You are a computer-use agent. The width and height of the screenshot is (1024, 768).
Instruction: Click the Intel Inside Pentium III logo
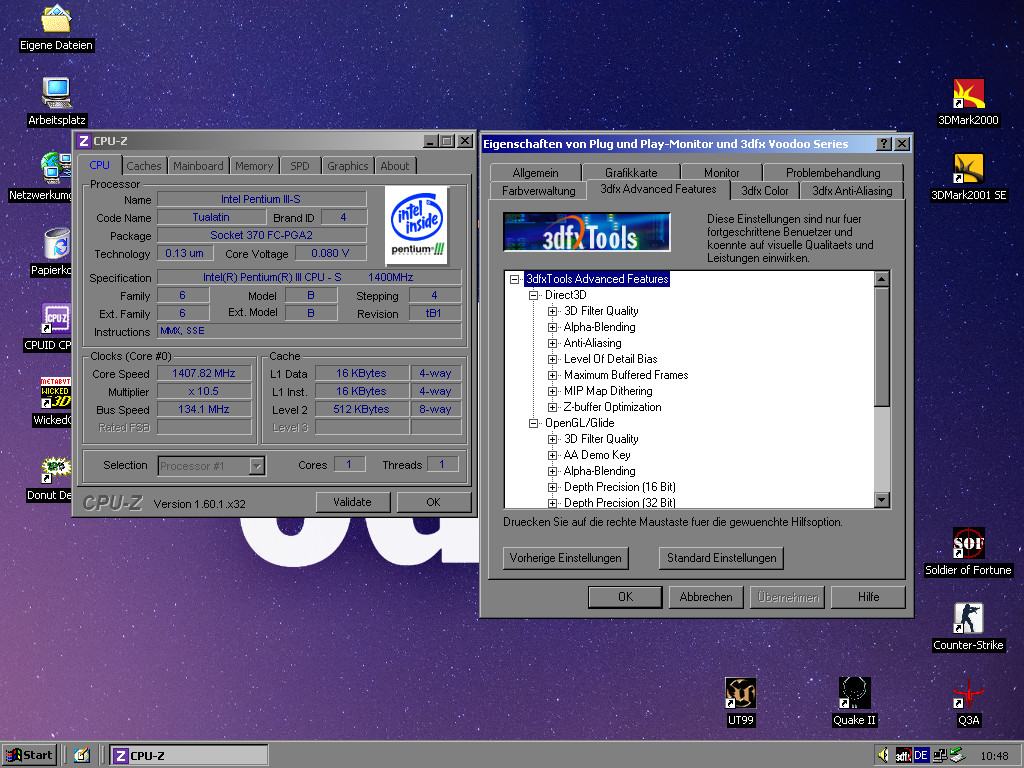click(416, 225)
